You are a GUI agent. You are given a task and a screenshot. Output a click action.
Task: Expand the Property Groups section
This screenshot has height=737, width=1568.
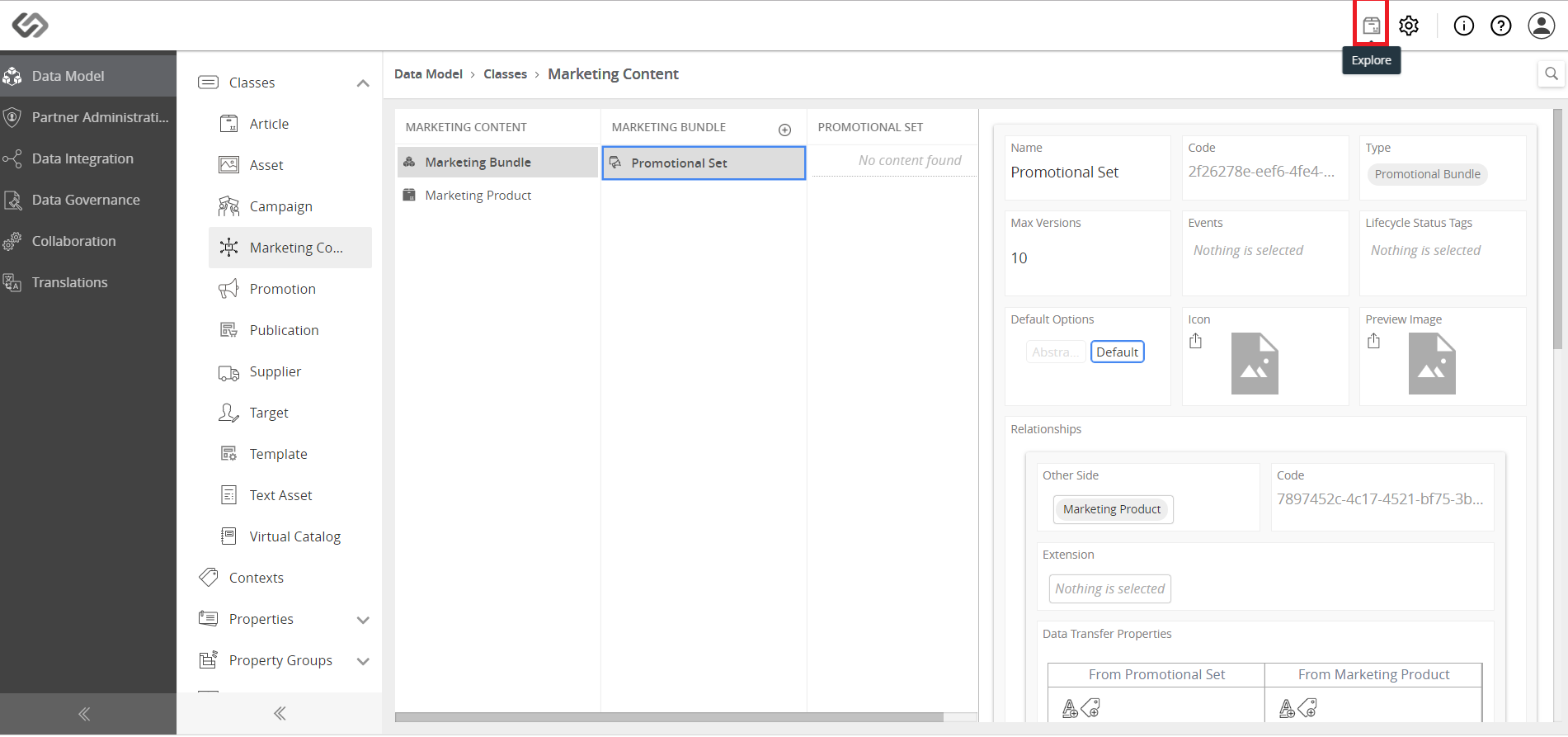(363, 661)
